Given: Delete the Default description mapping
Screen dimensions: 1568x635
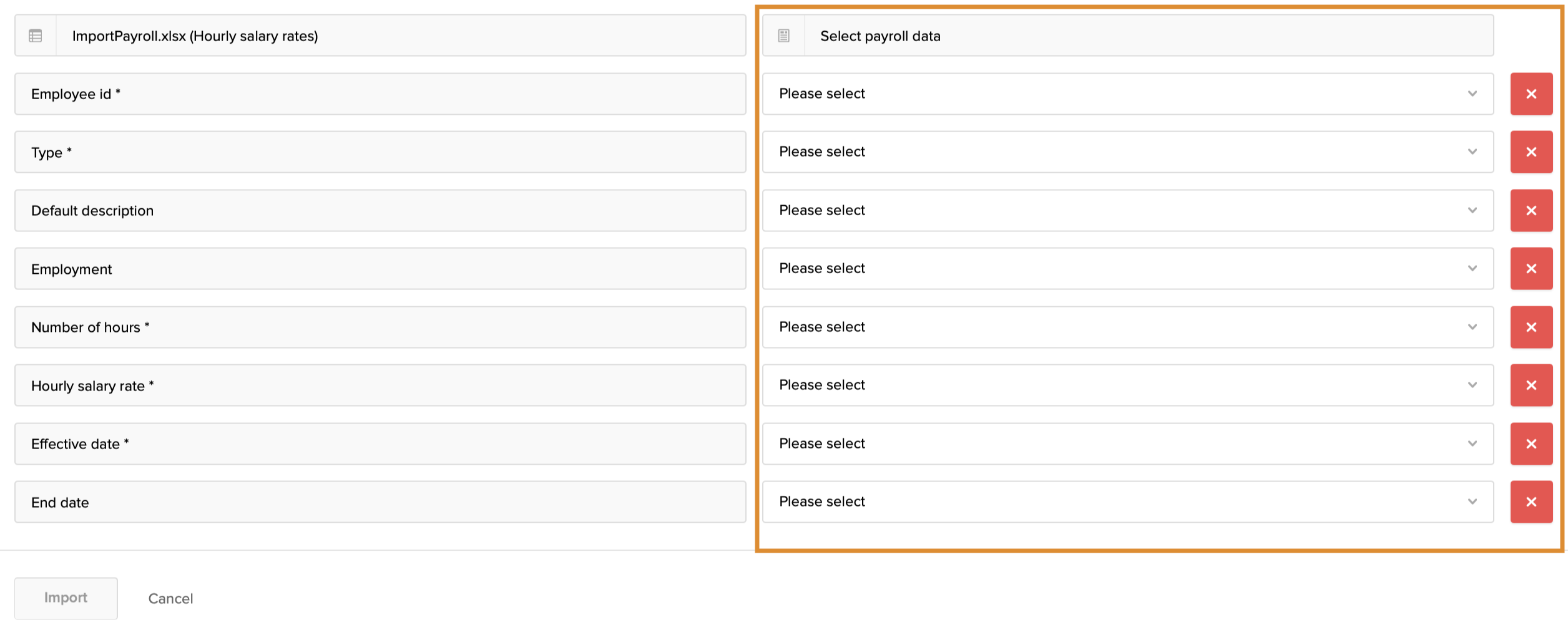Looking at the screenshot, I should [1531, 210].
